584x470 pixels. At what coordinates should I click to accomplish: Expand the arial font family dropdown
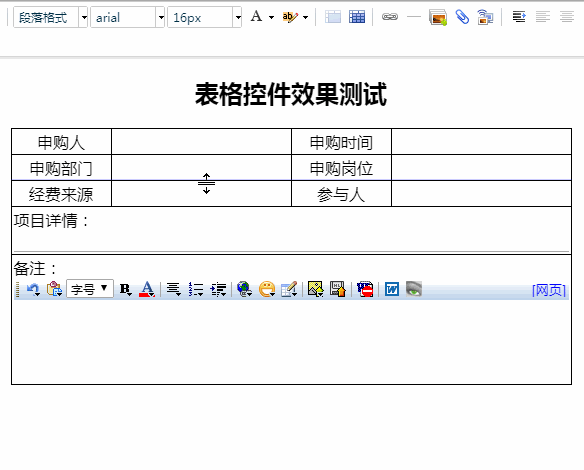point(127,17)
